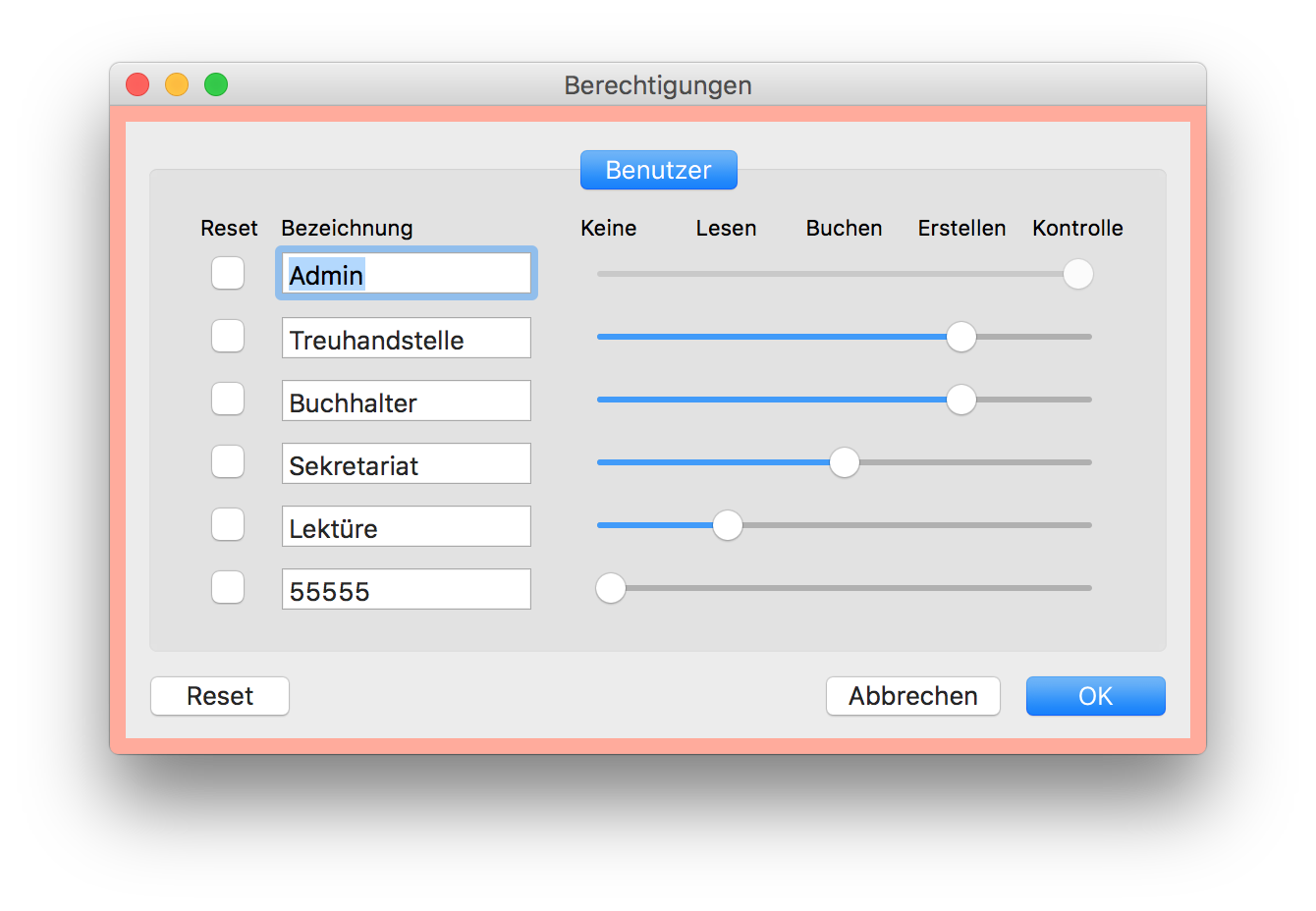Check the Reset checkbox beside 55555
Viewport: 1316px width, 911px height.
228,587
